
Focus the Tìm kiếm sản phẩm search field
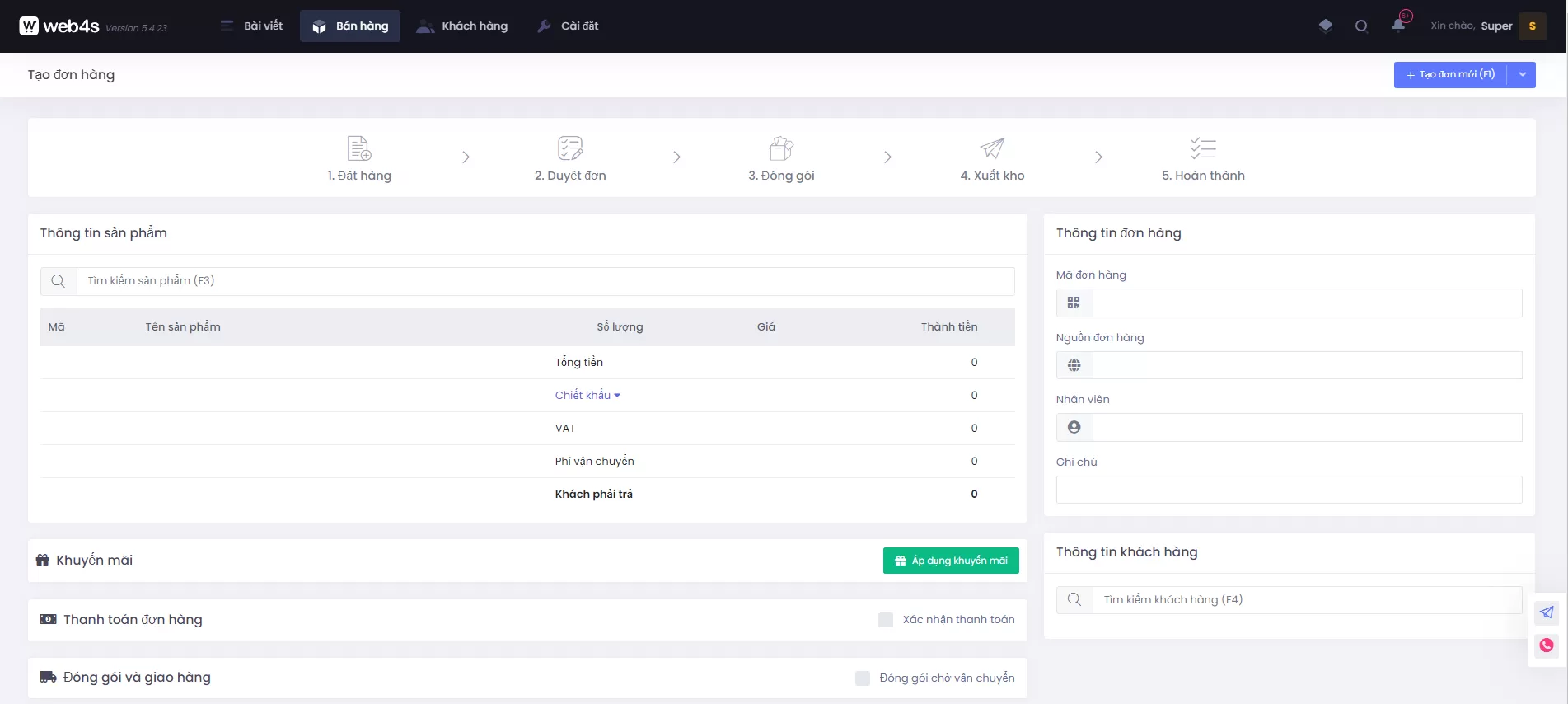click(545, 281)
